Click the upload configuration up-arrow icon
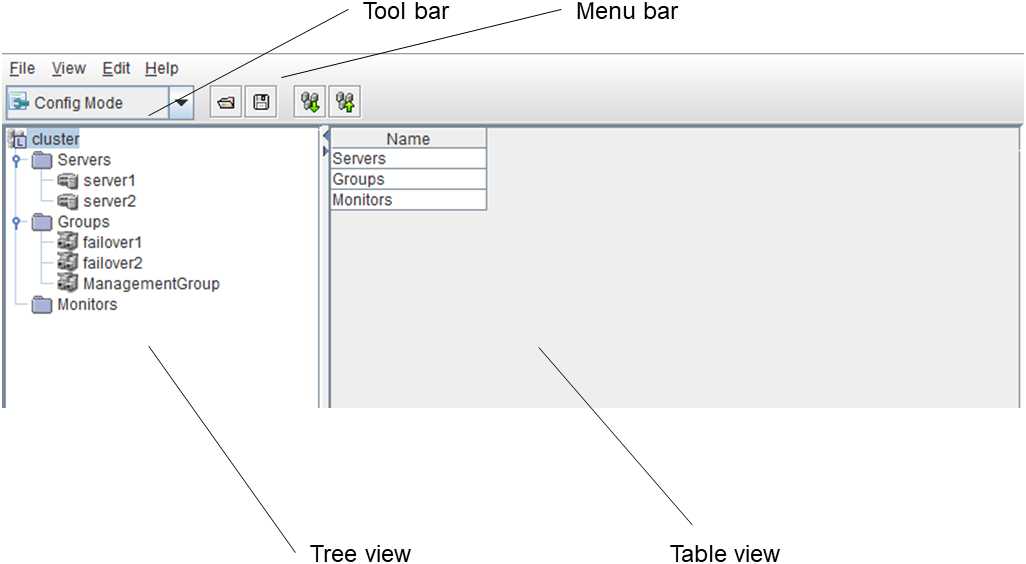This screenshot has height=564, width=1026. tap(346, 102)
